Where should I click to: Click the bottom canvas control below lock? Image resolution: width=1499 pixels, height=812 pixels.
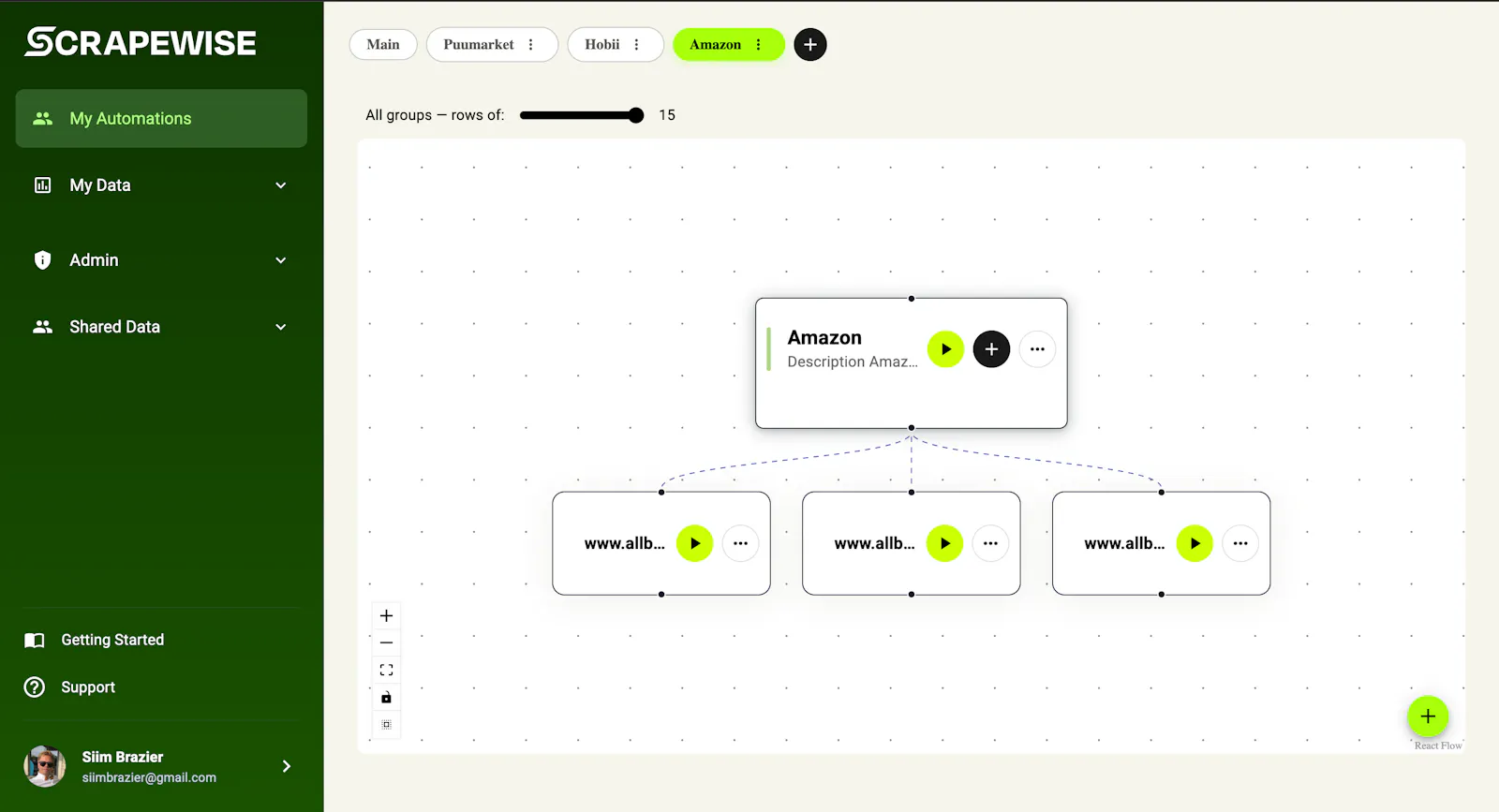point(386,724)
